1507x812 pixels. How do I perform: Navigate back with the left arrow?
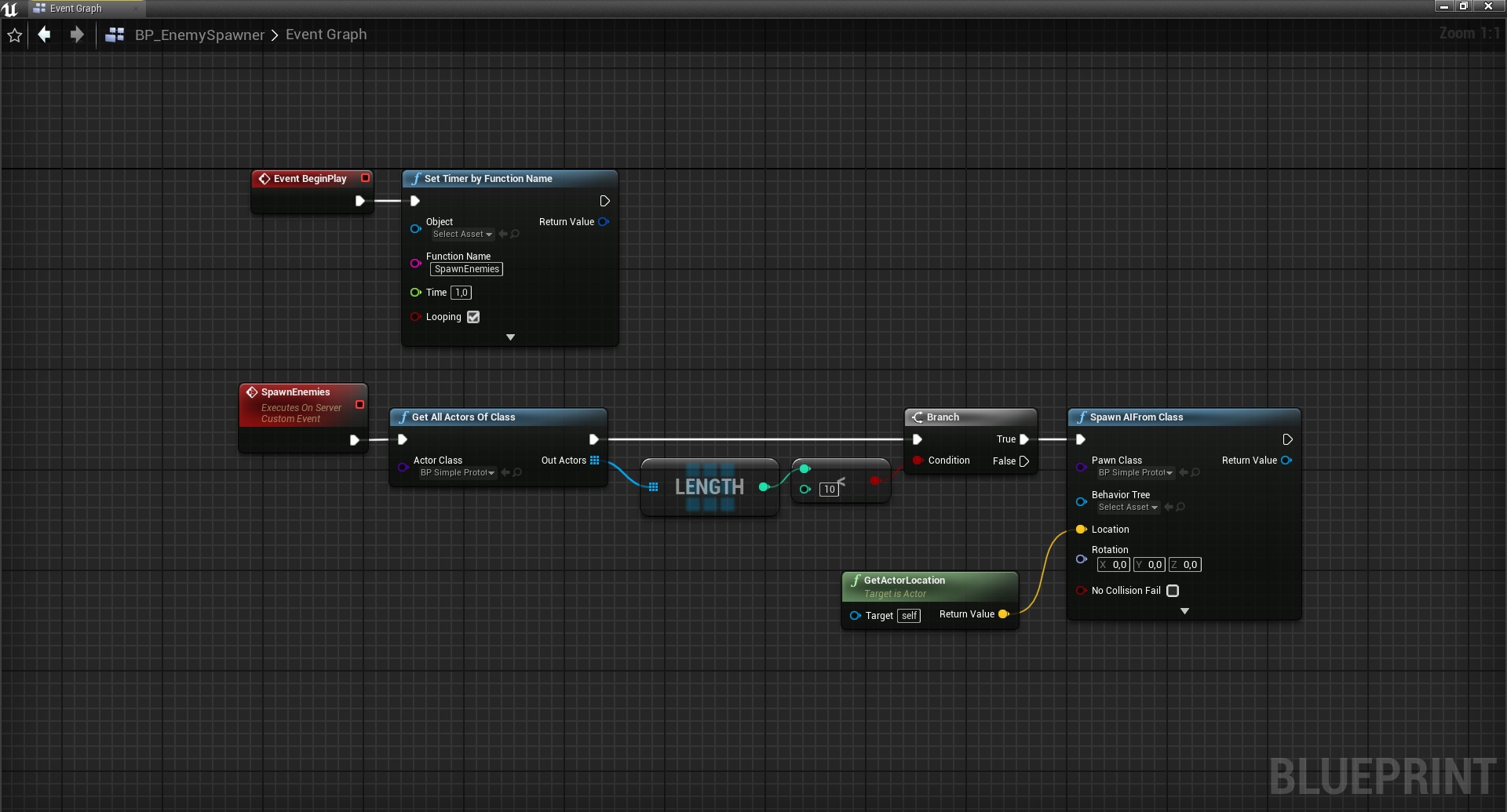tap(45, 35)
